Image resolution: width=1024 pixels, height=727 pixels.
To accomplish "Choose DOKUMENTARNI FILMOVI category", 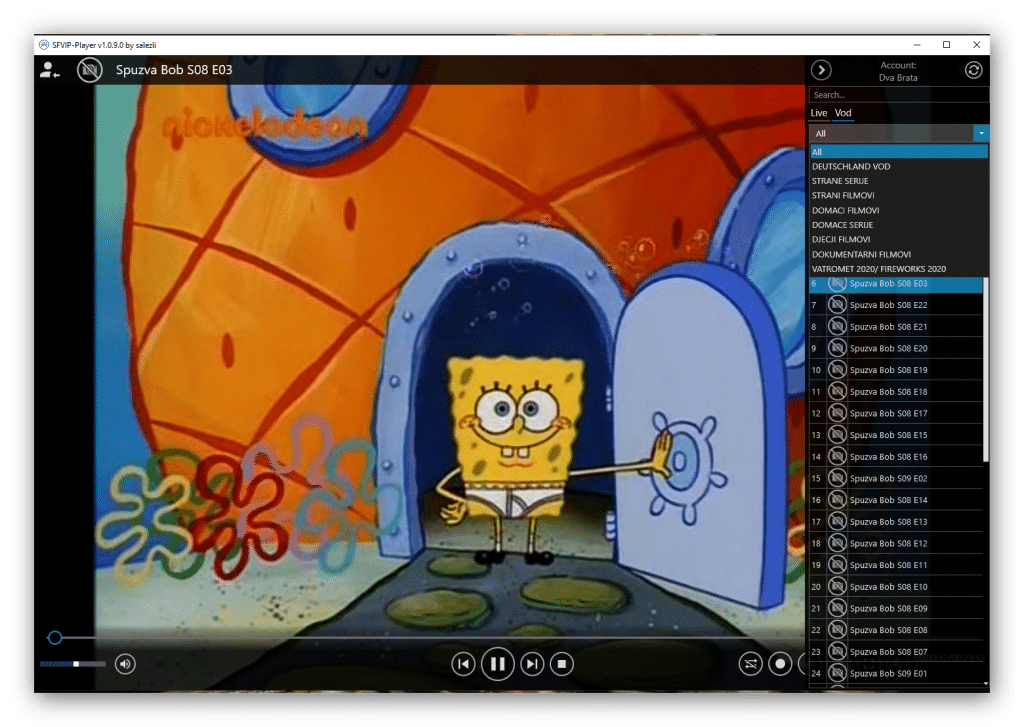I will coord(861,254).
